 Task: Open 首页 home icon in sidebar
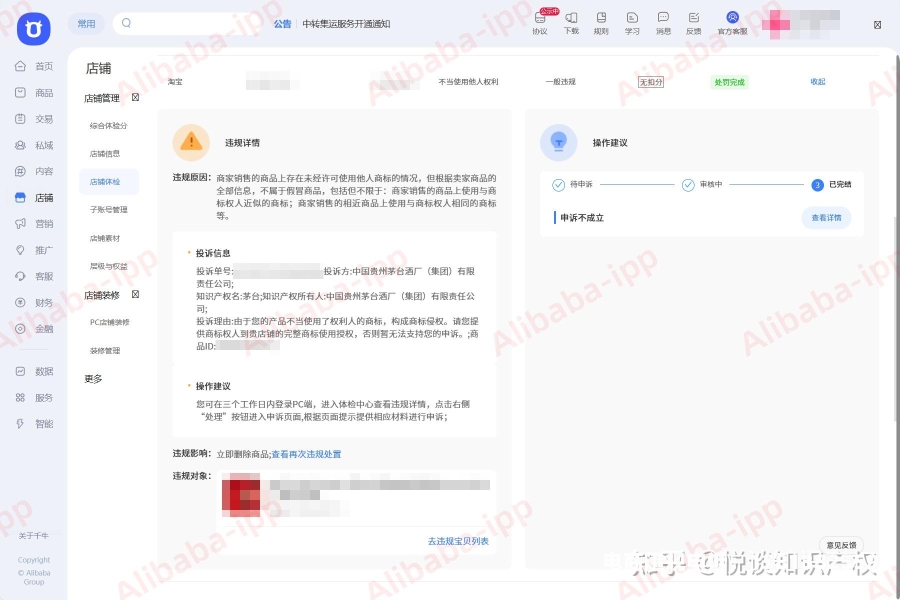click(x=20, y=66)
